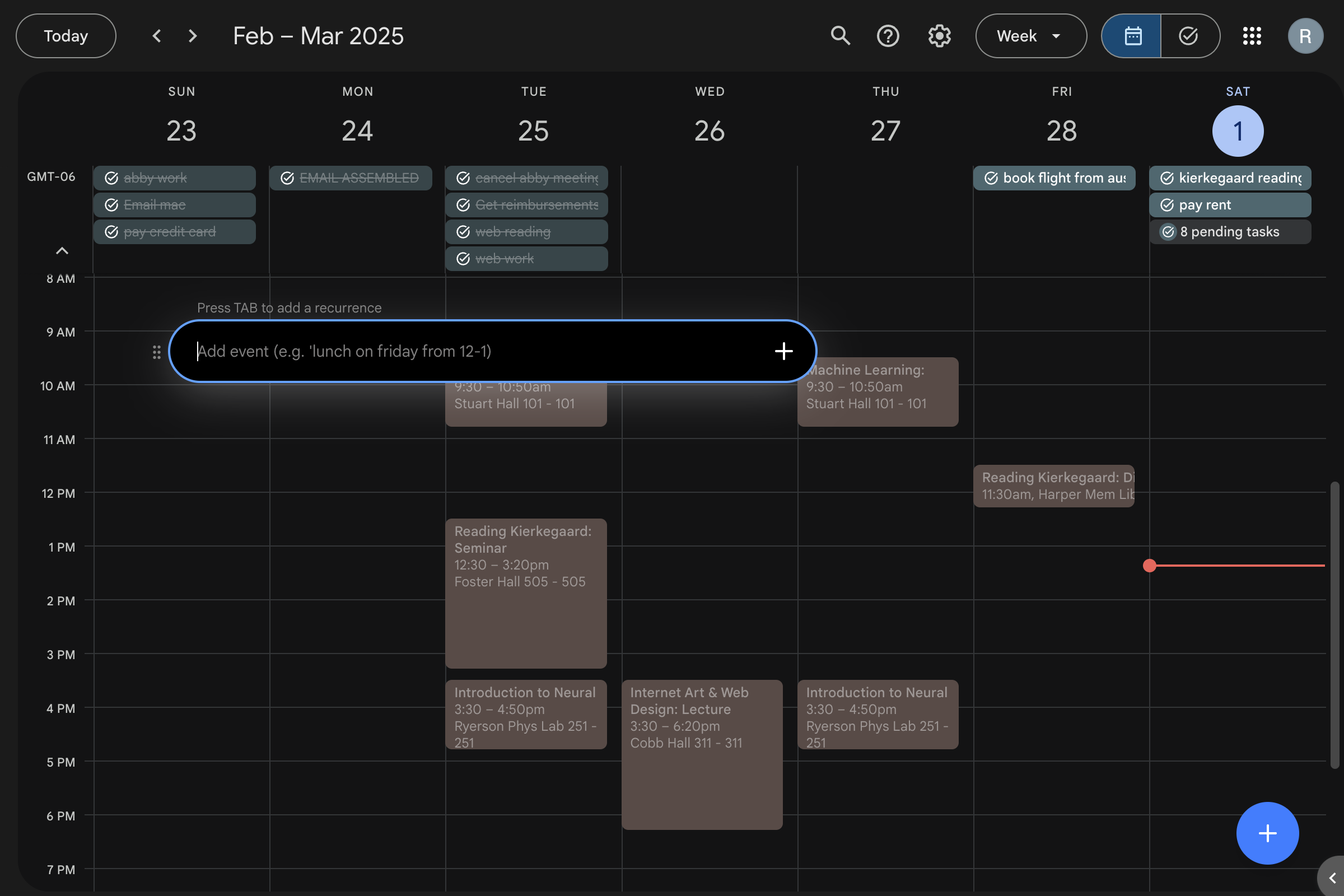
Task: Open the R account avatar
Action: point(1305,35)
